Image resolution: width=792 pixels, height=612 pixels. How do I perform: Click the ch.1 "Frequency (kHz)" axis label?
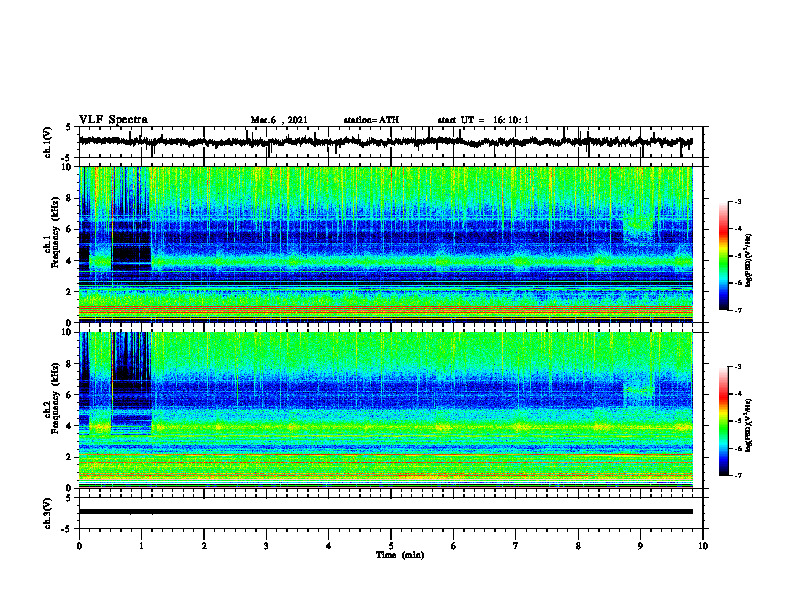coord(55,232)
